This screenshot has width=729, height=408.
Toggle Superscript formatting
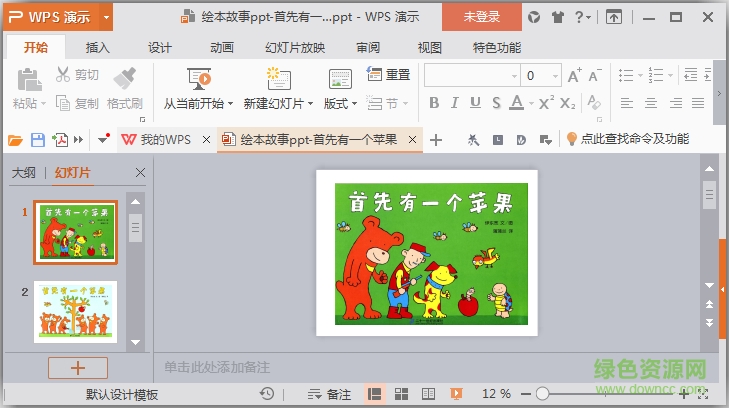pyautogui.click(x=546, y=102)
